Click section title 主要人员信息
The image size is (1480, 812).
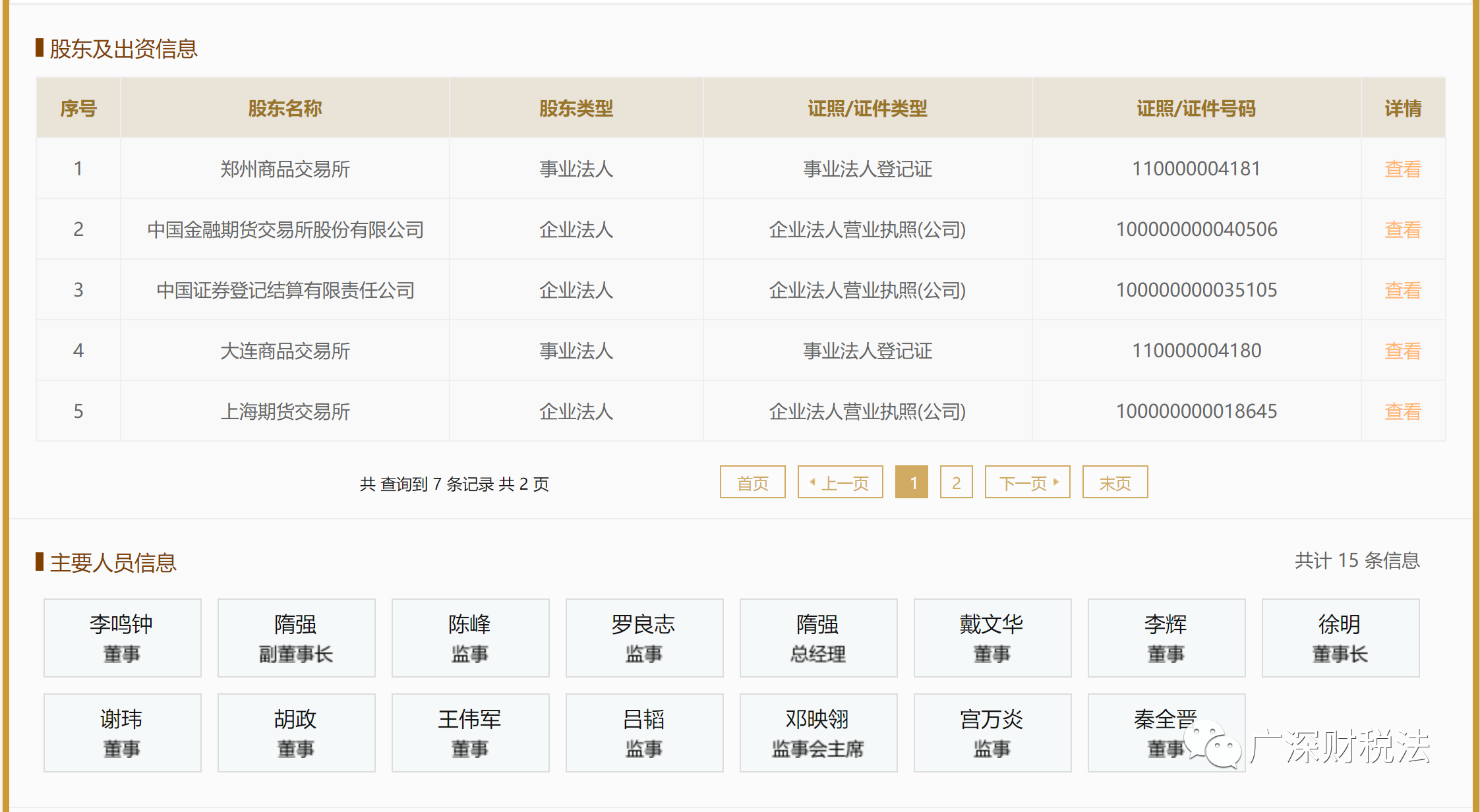[x=113, y=562]
